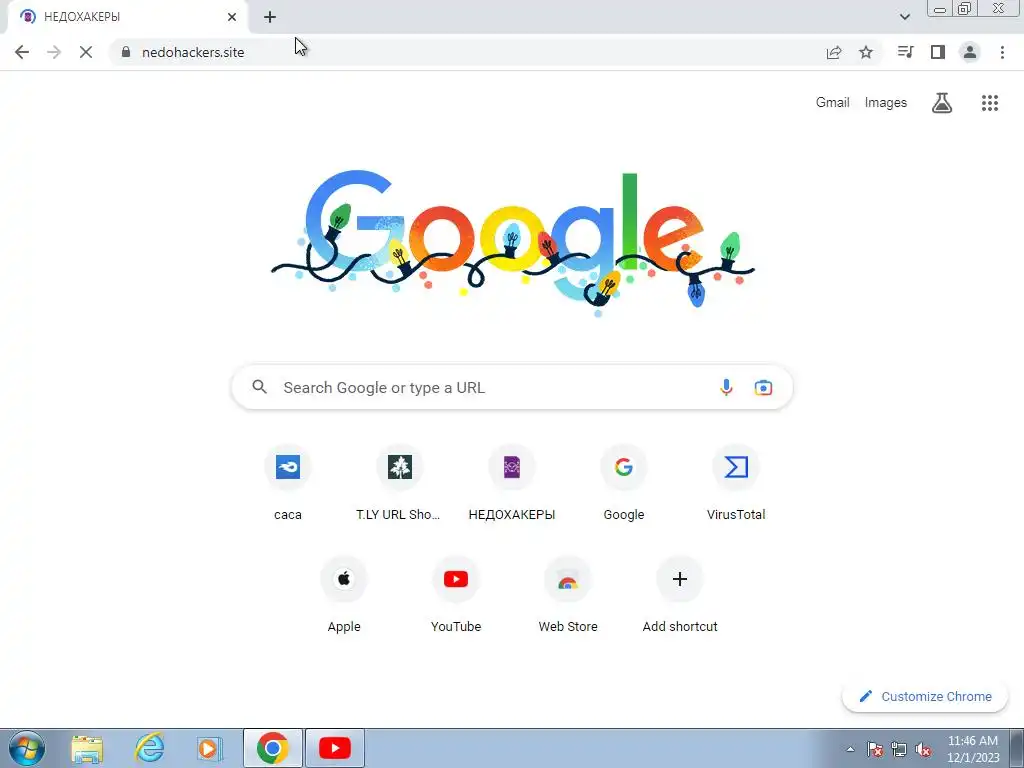Image resolution: width=1024 pixels, height=768 pixels.
Task: Select Chrome in the taskbar
Action: click(x=272, y=748)
